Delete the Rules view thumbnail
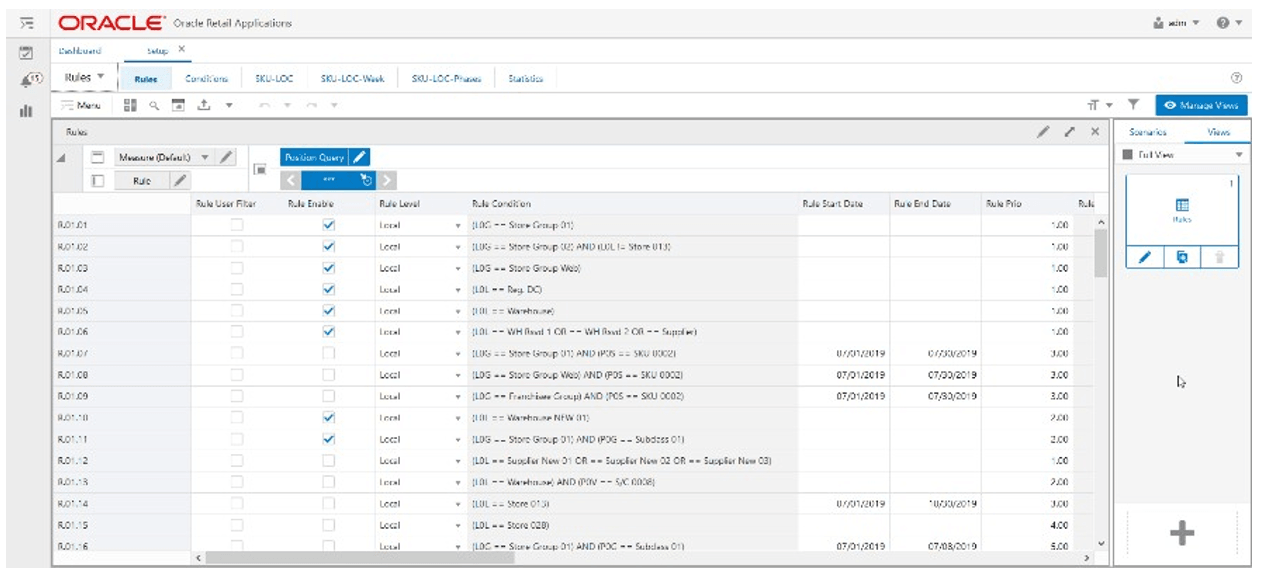This screenshot has width=1261, height=578. pyautogui.click(x=1218, y=257)
